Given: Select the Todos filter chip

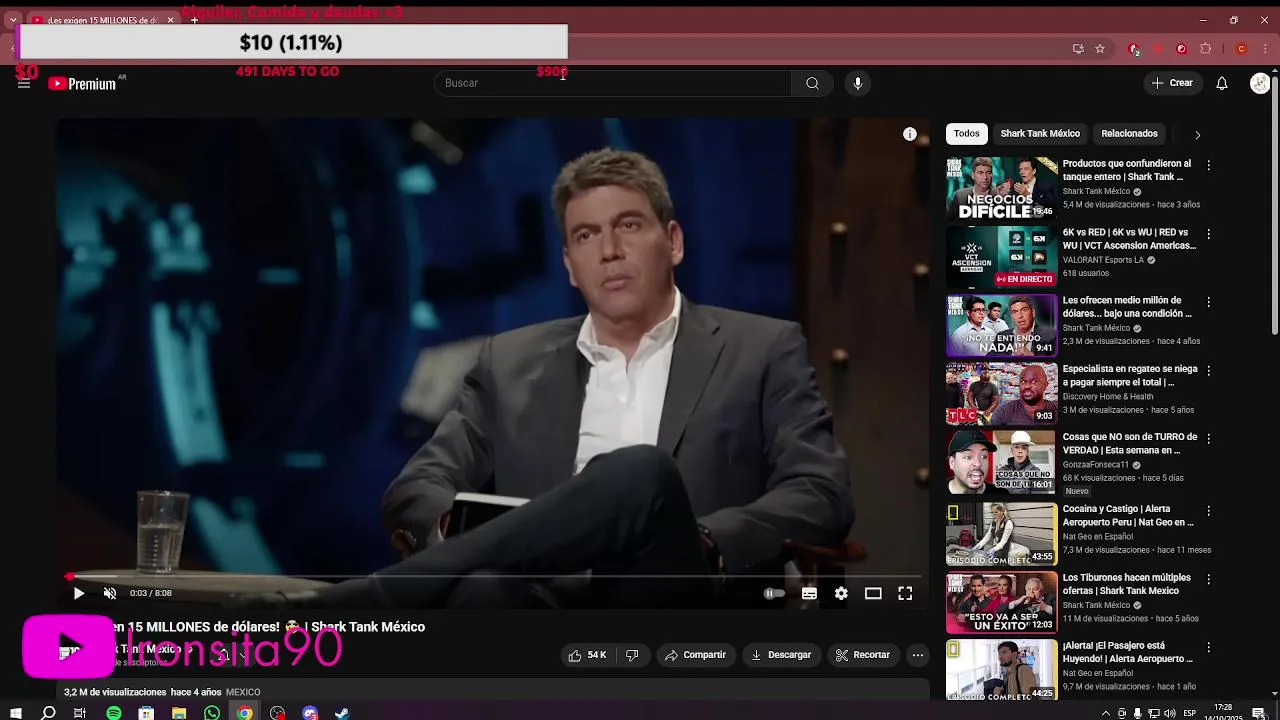Looking at the screenshot, I should point(966,133).
